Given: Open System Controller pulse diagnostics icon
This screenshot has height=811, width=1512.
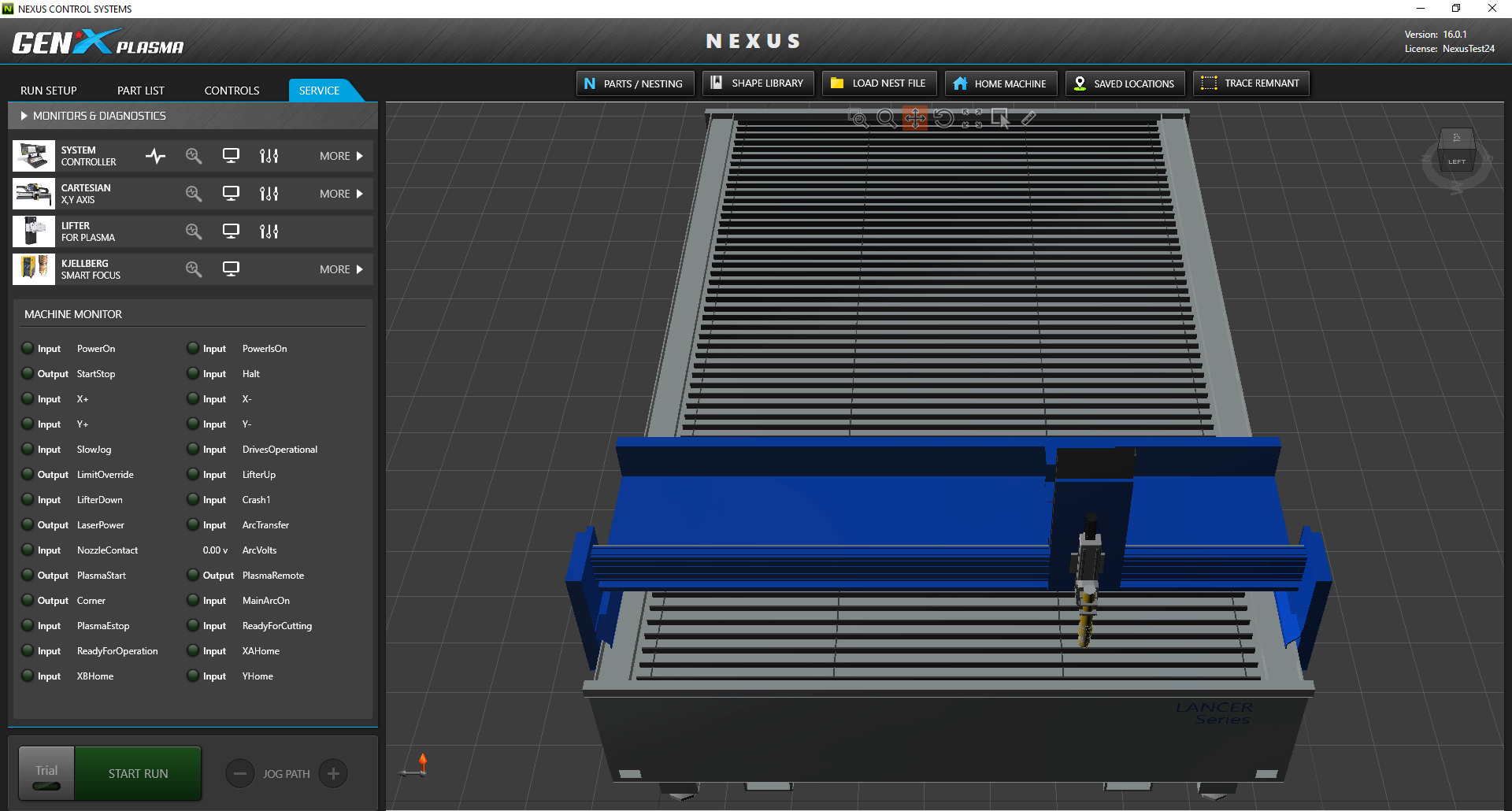Looking at the screenshot, I should [x=155, y=156].
